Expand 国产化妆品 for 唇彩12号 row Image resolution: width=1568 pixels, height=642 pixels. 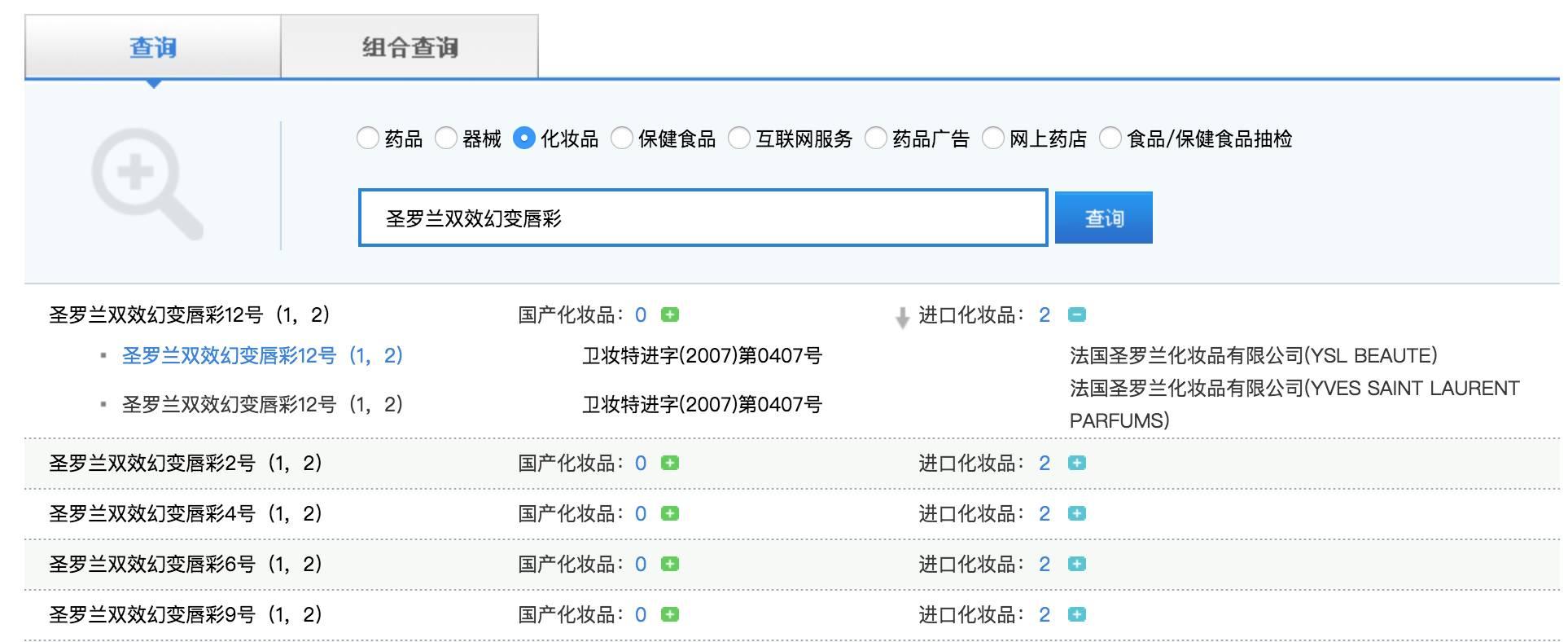670,314
